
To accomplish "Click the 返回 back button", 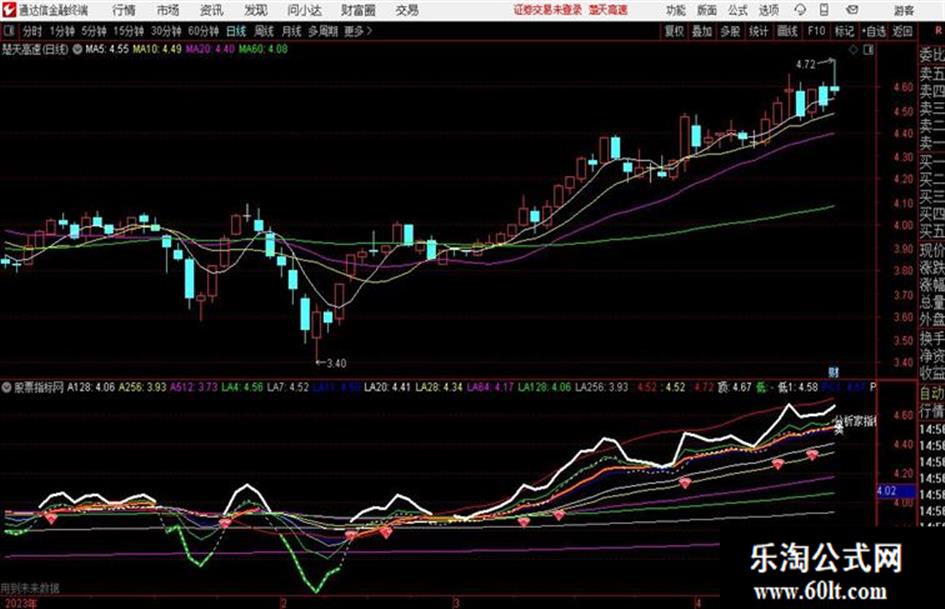I will 902,31.
